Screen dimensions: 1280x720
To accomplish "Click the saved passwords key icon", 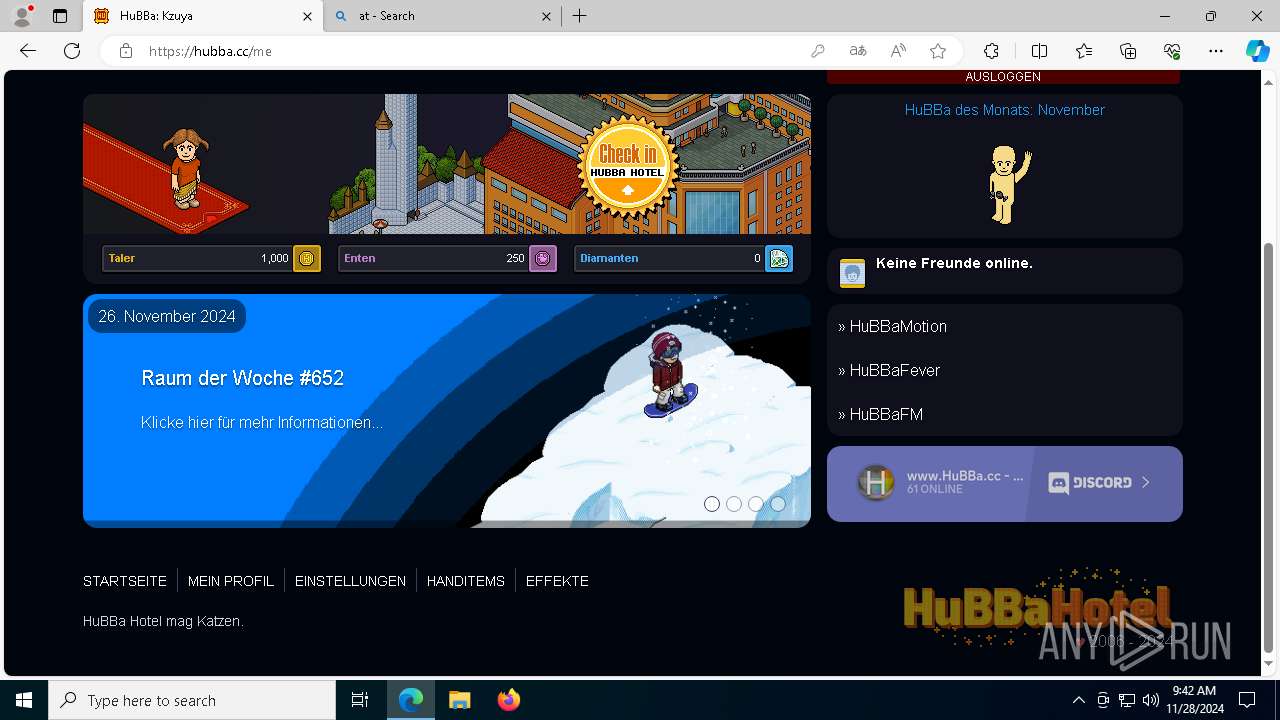I will [x=818, y=51].
